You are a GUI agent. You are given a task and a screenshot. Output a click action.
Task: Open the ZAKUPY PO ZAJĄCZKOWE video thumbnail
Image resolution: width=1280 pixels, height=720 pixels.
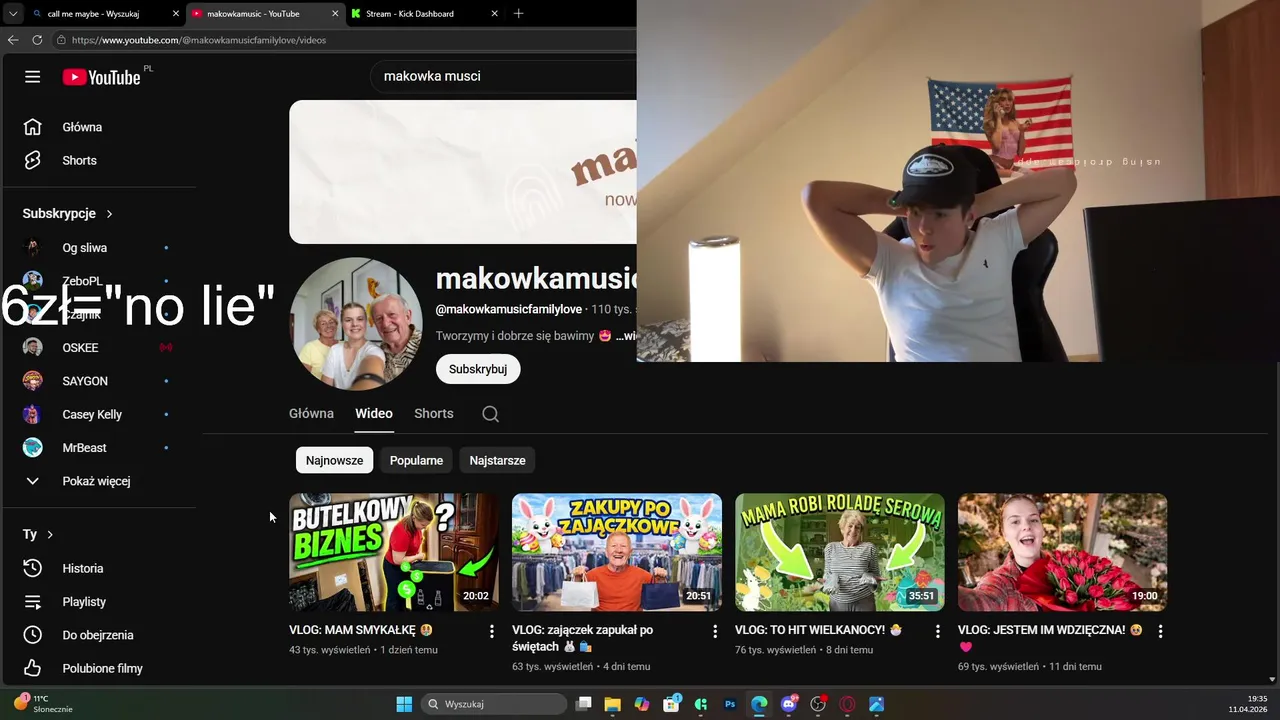coord(617,552)
